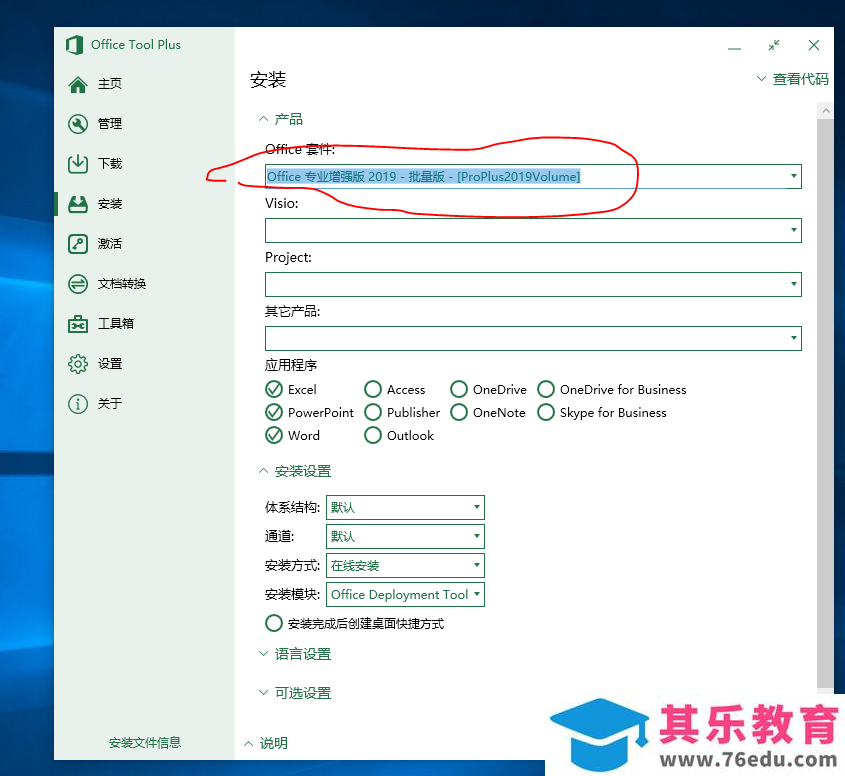Collapse the 安装设置 section

coord(295,471)
